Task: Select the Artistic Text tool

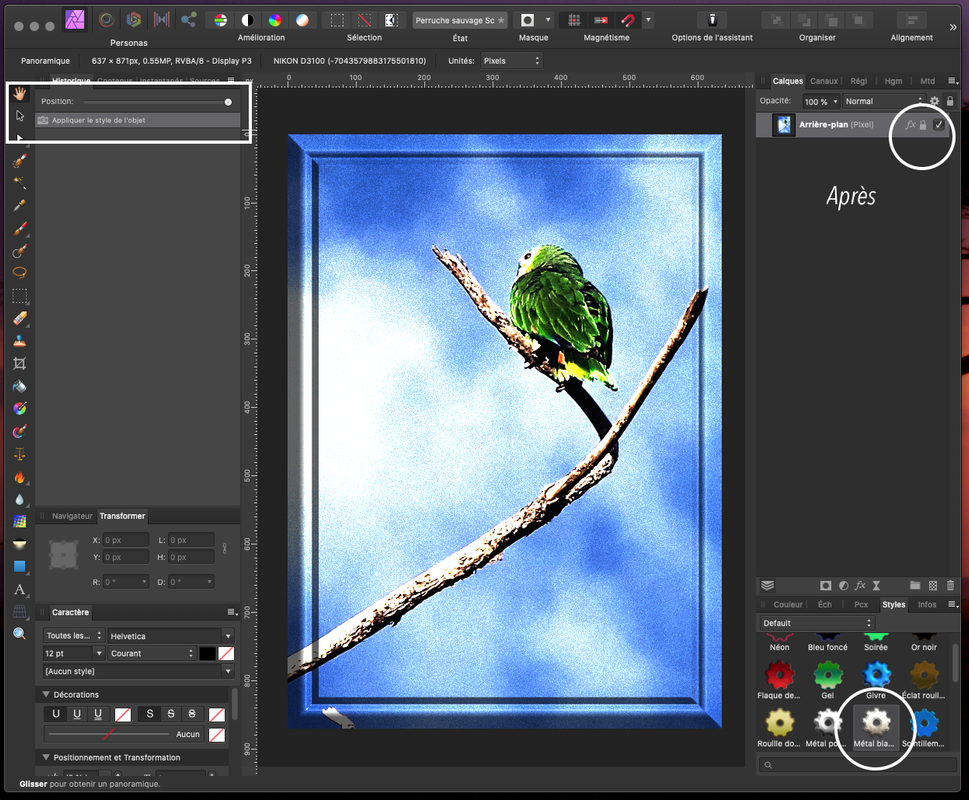Action: pos(20,589)
